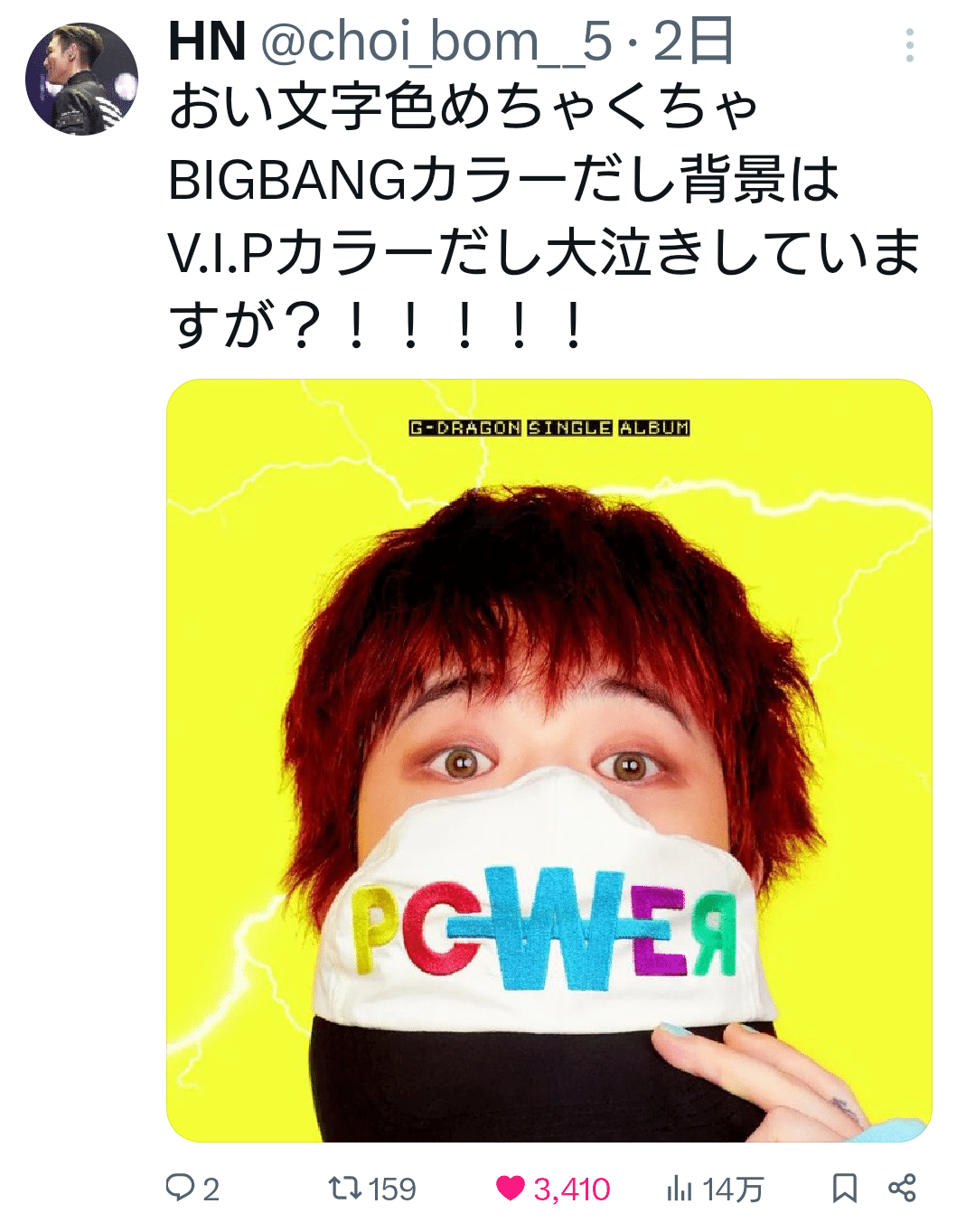Viewport: 966px width, 1232px height.
Task: Unlike the tweet via pink heart icon
Action: click(x=511, y=1188)
